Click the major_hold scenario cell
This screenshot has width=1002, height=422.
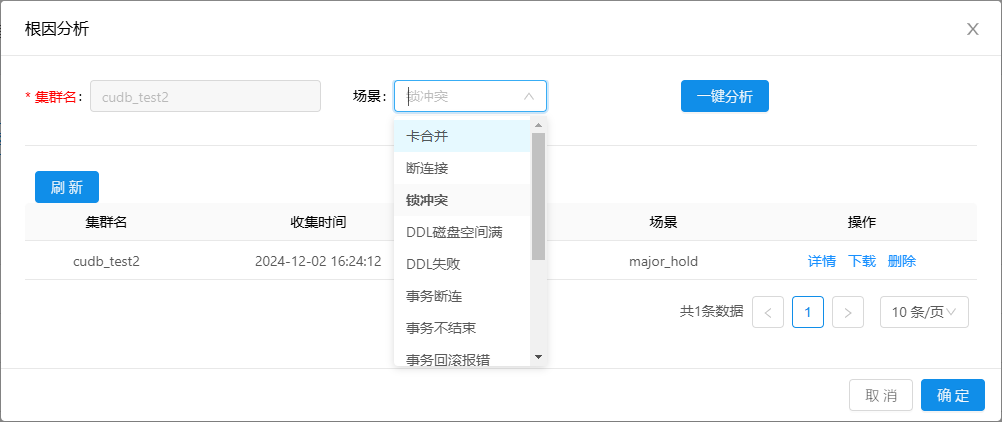[663, 261]
